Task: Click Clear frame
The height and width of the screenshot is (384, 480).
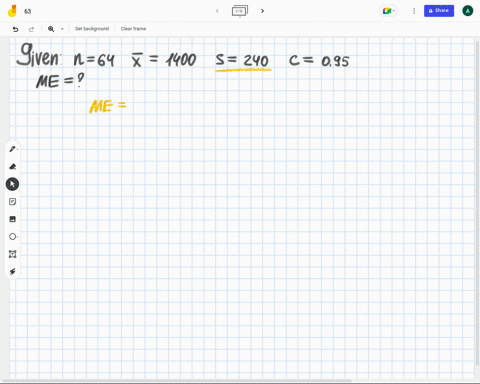Action: (133, 29)
